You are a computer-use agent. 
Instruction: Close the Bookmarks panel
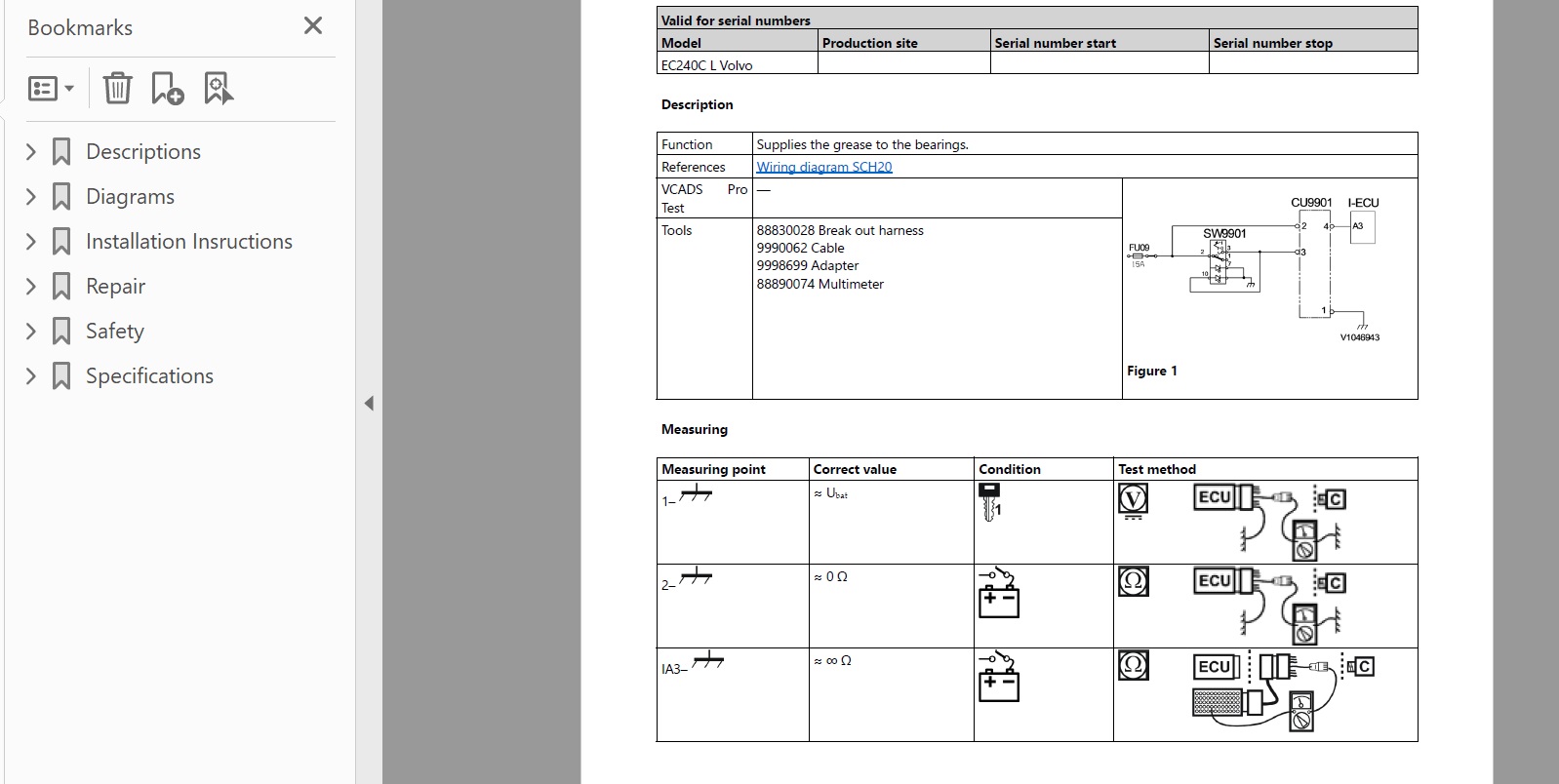coord(312,26)
